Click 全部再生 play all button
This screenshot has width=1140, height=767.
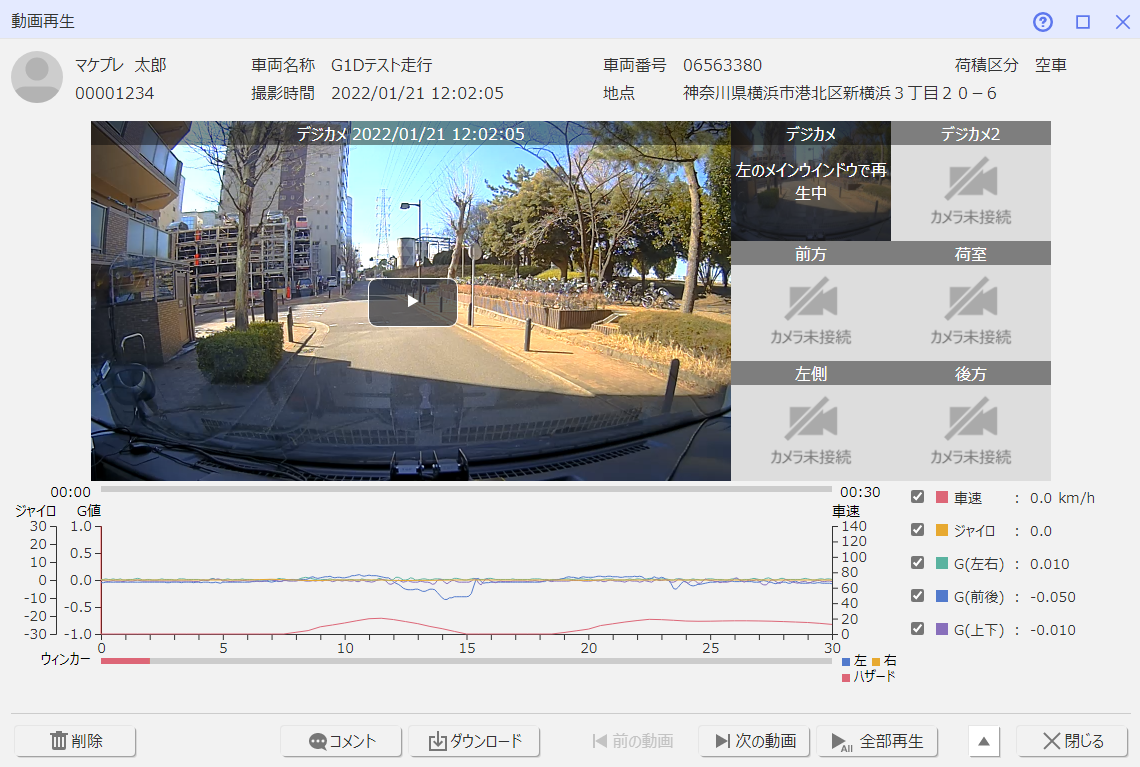878,741
